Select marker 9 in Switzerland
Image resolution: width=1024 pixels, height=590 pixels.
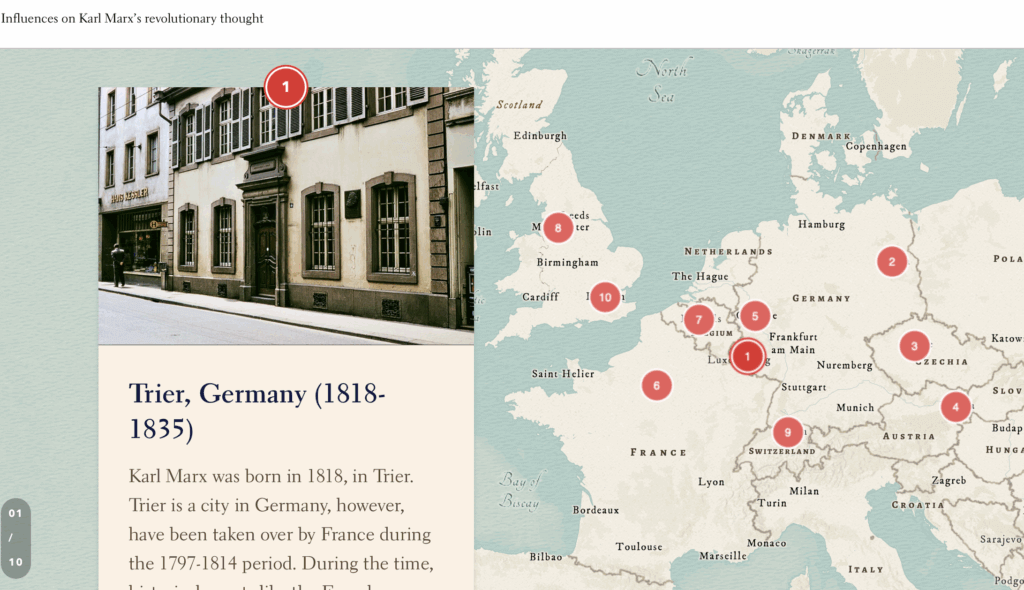pyautogui.click(x=787, y=432)
